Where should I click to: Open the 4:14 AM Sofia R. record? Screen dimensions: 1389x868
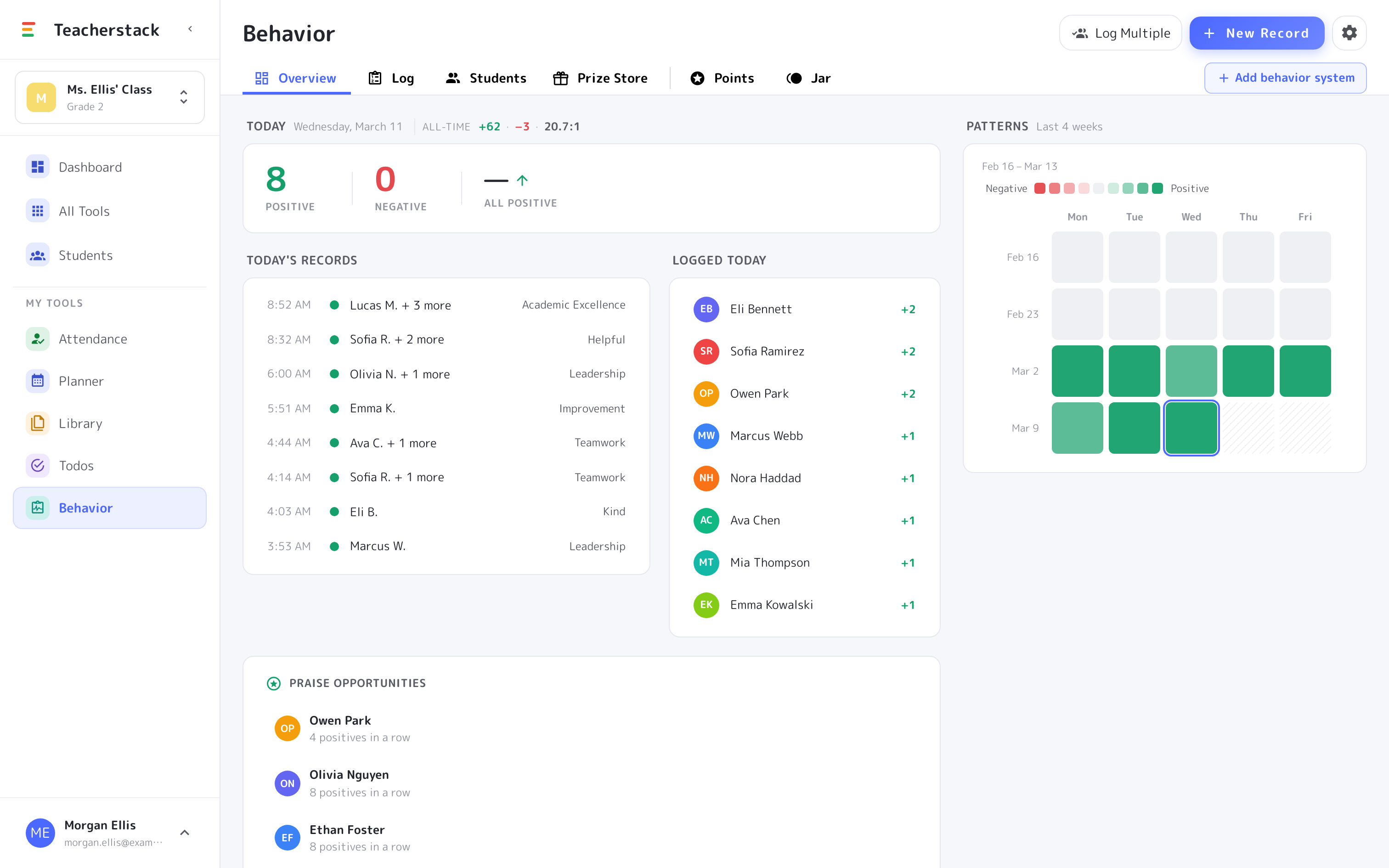tap(446, 477)
